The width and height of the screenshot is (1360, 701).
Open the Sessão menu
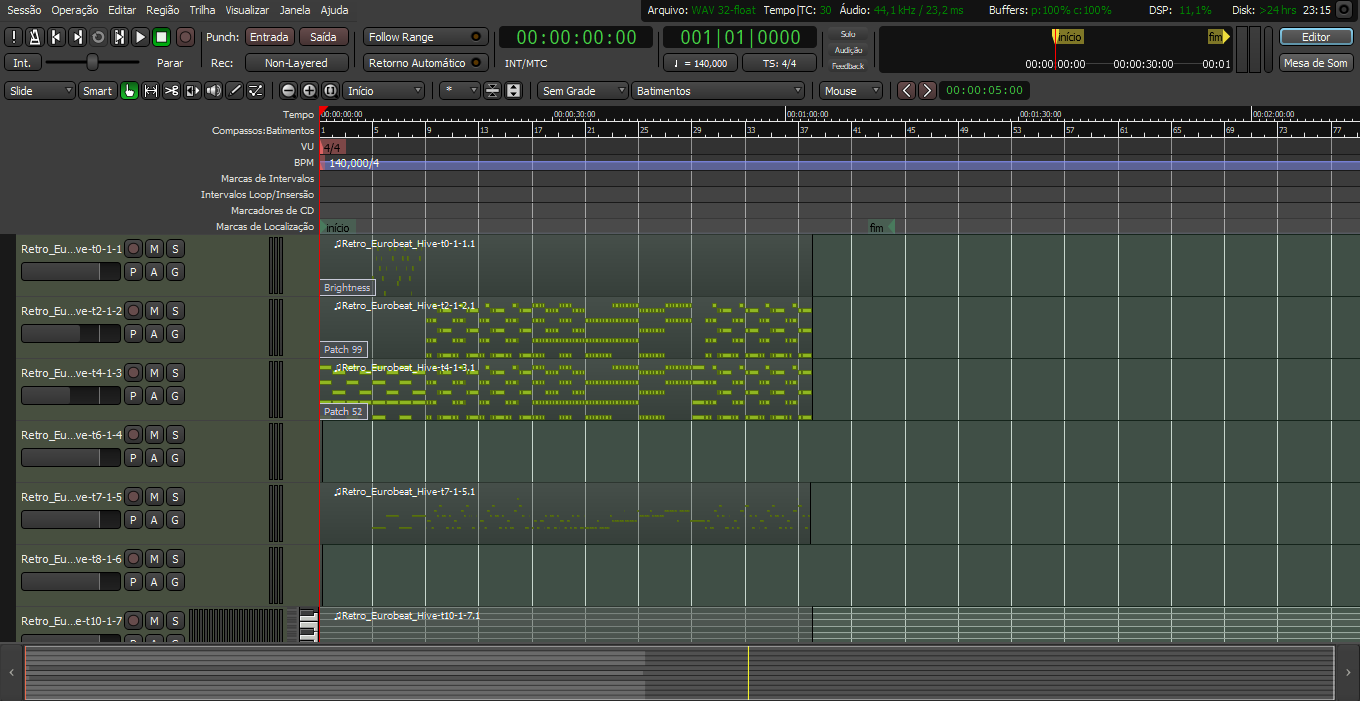[25, 9]
